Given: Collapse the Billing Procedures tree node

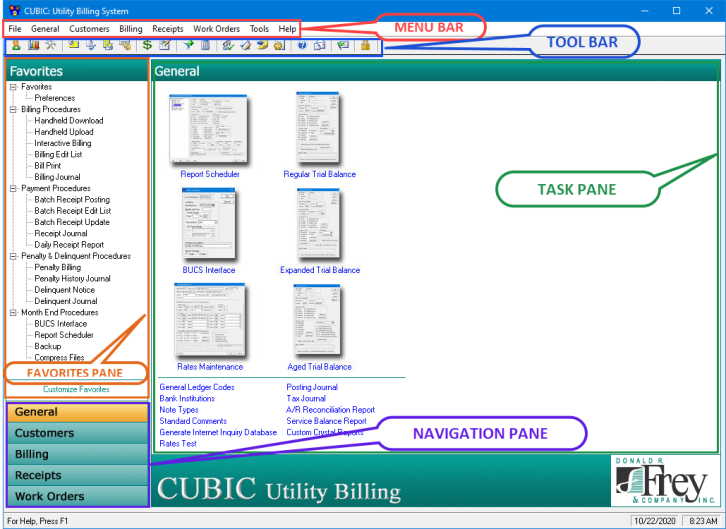Looking at the screenshot, I should click(13, 109).
